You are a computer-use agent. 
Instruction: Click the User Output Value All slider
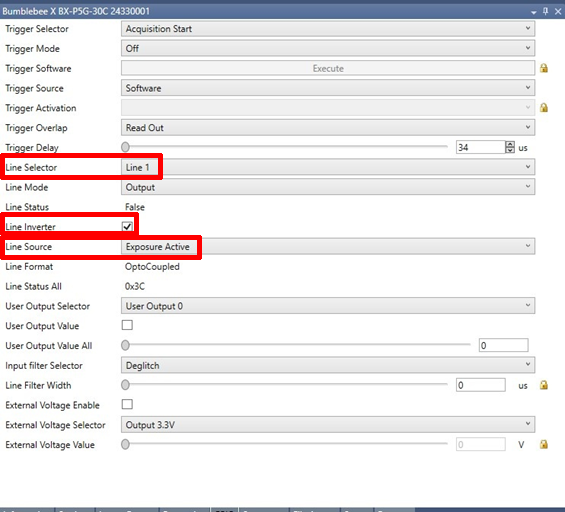tap(296, 345)
